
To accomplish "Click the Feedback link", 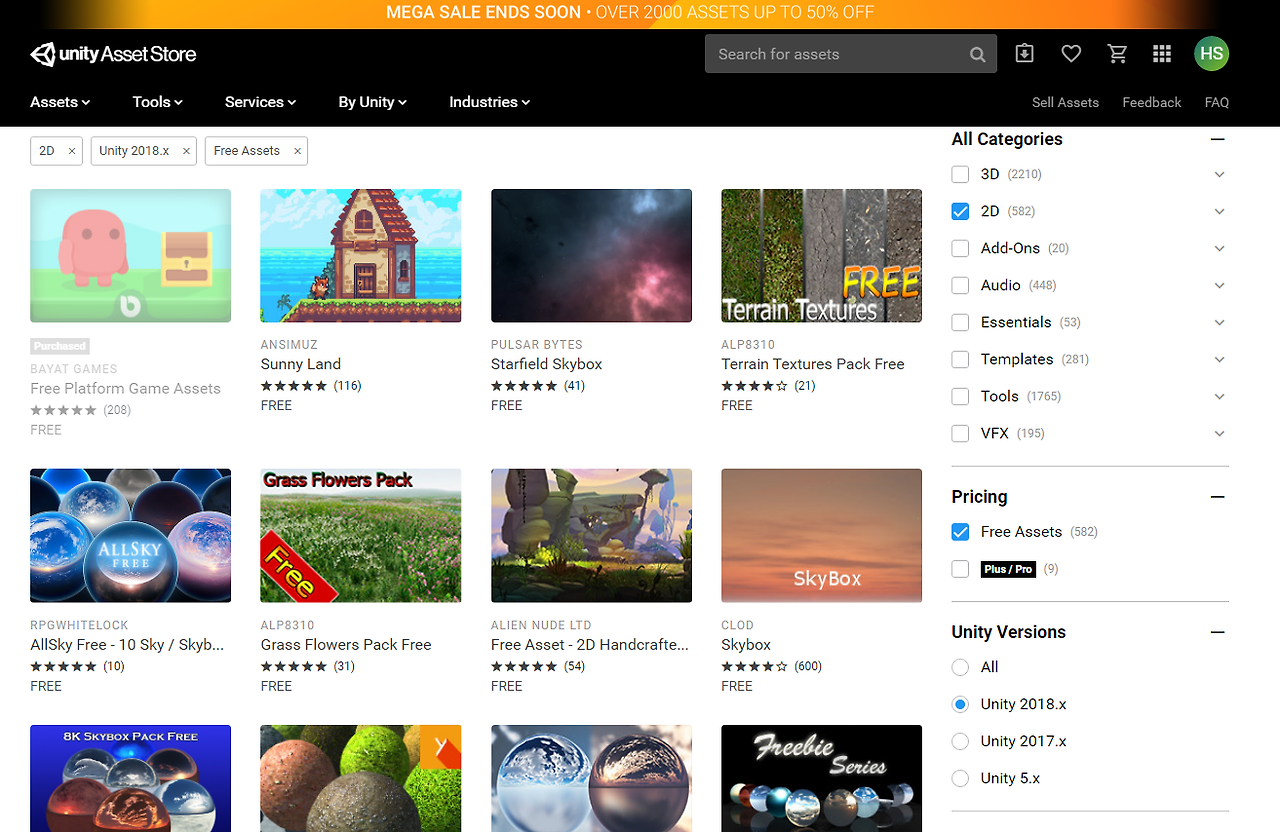I will 1151,102.
